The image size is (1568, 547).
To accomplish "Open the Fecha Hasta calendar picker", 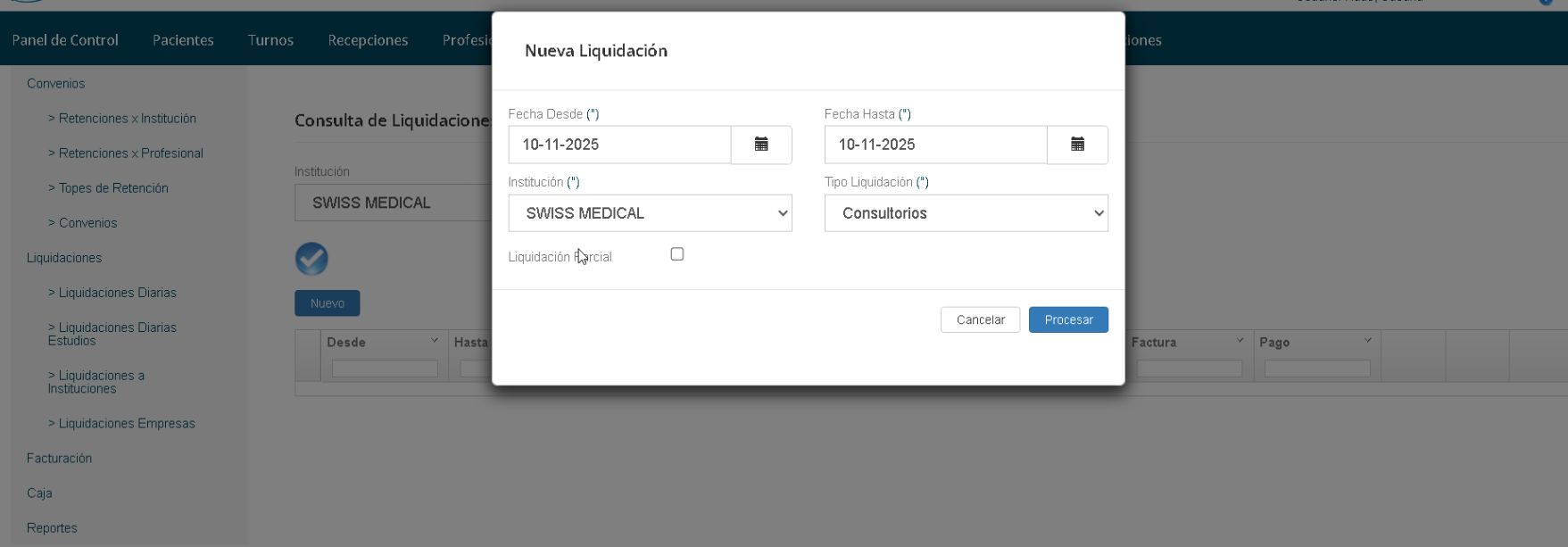I will tap(1077, 145).
